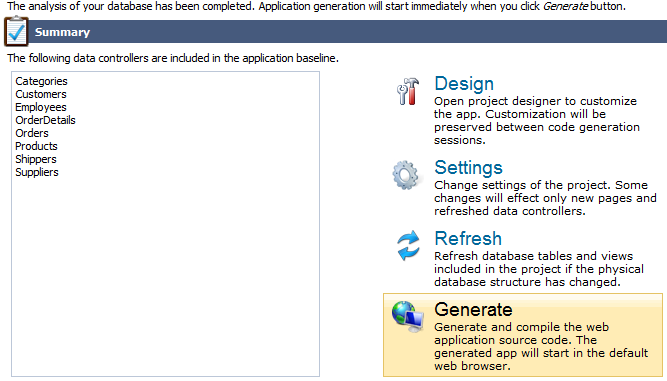The image size is (667, 381).
Task: Click the gear Settings icon
Action: click(405, 175)
